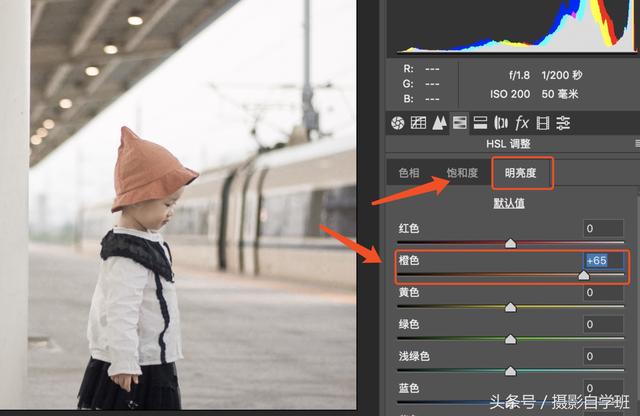Switch to the 明亮度 tab
640x416 pixels.
(x=520, y=173)
